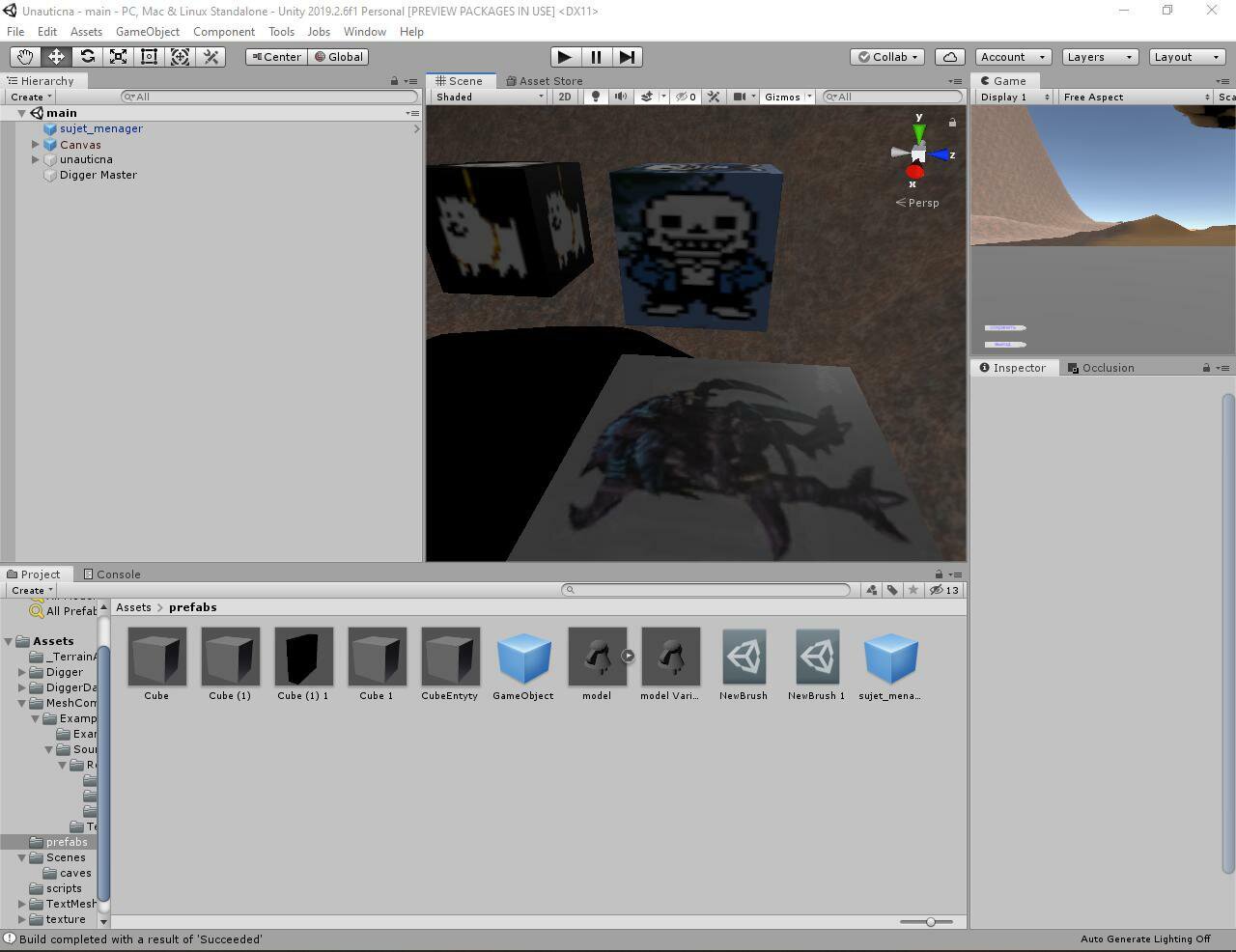This screenshot has height=952, width=1236.
Task: Toggle scene audio
Action: [x=621, y=97]
